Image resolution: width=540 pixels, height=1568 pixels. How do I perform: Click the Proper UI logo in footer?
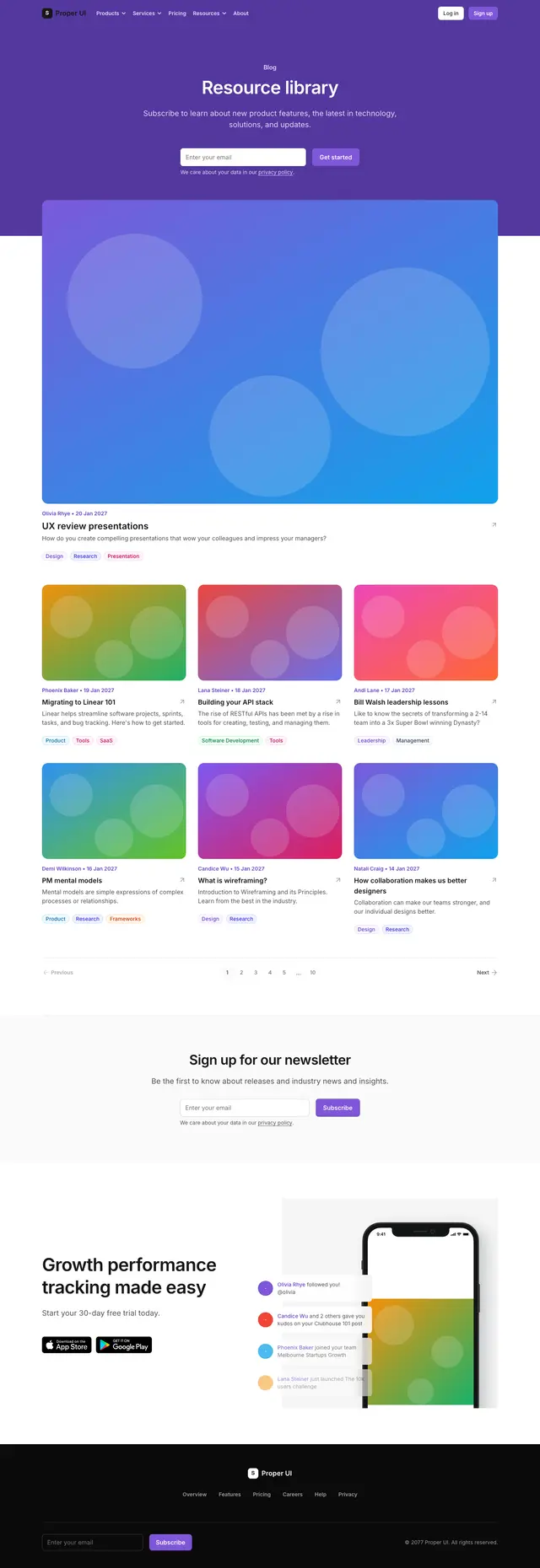coord(270,1474)
